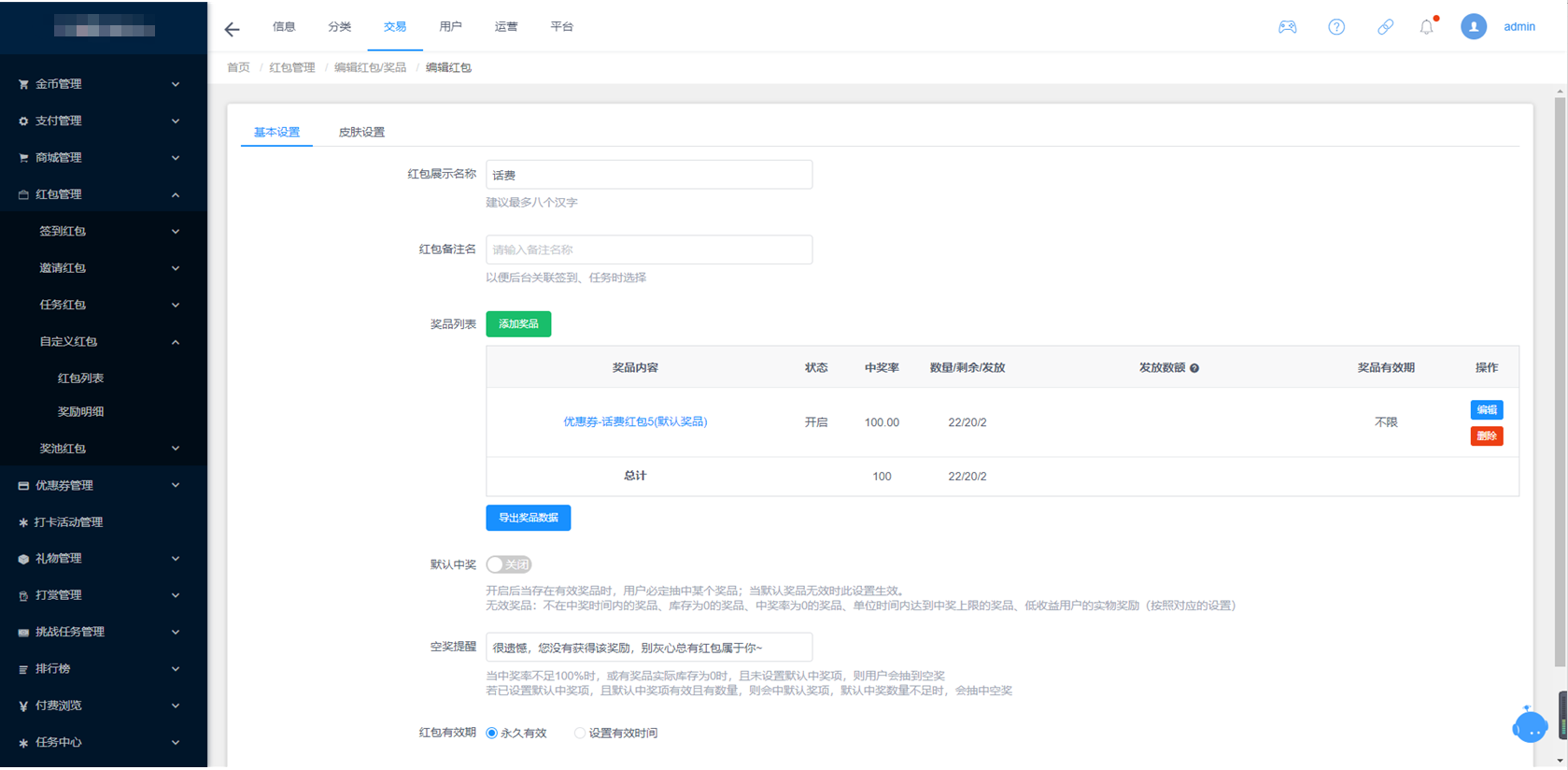The image size is (1568, 770).
Task: Click the blue 编辑 button in prize row
Action: pyautogui.click(x=1487, y=410)
